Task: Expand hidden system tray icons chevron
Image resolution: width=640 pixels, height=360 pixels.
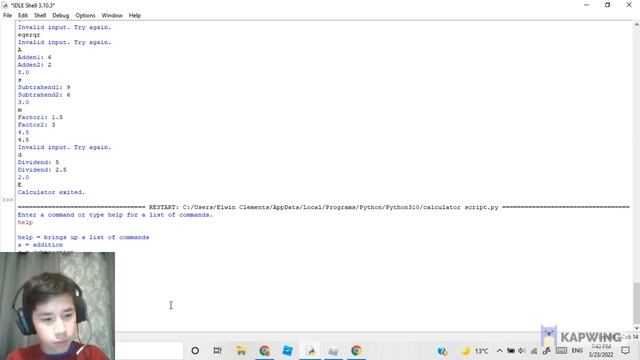Action: (x=499, y=351)
